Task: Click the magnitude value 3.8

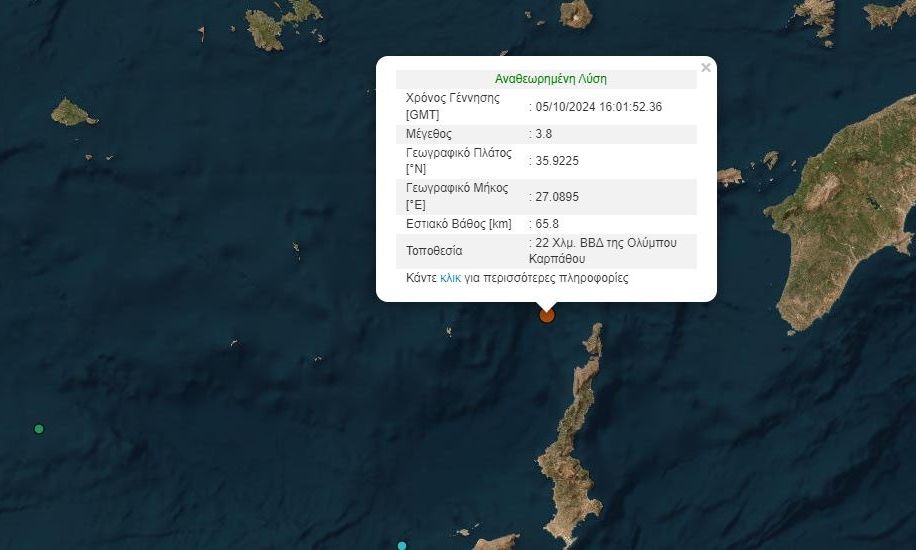Action: (544, 134)
